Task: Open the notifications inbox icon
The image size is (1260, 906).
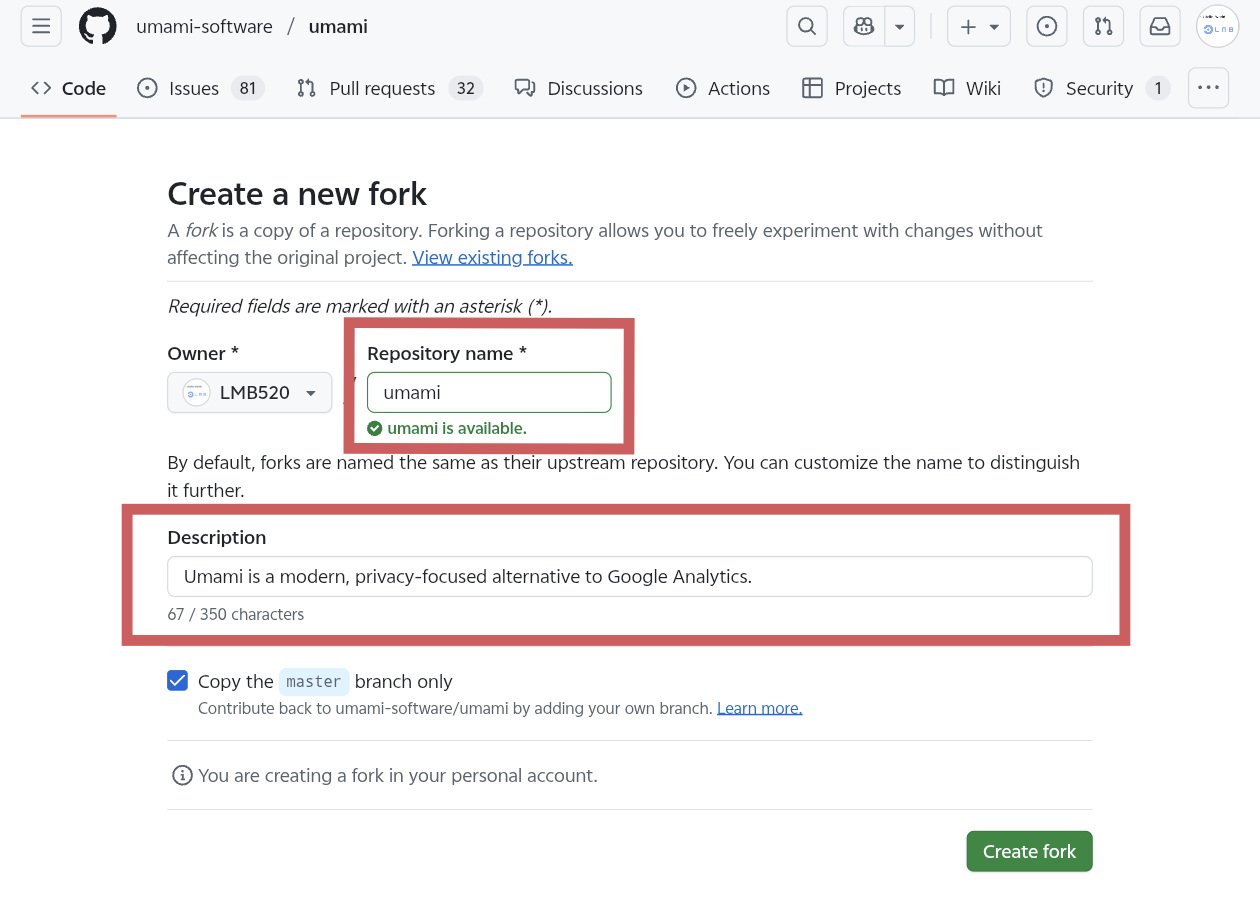Action: click(1160, 27)
